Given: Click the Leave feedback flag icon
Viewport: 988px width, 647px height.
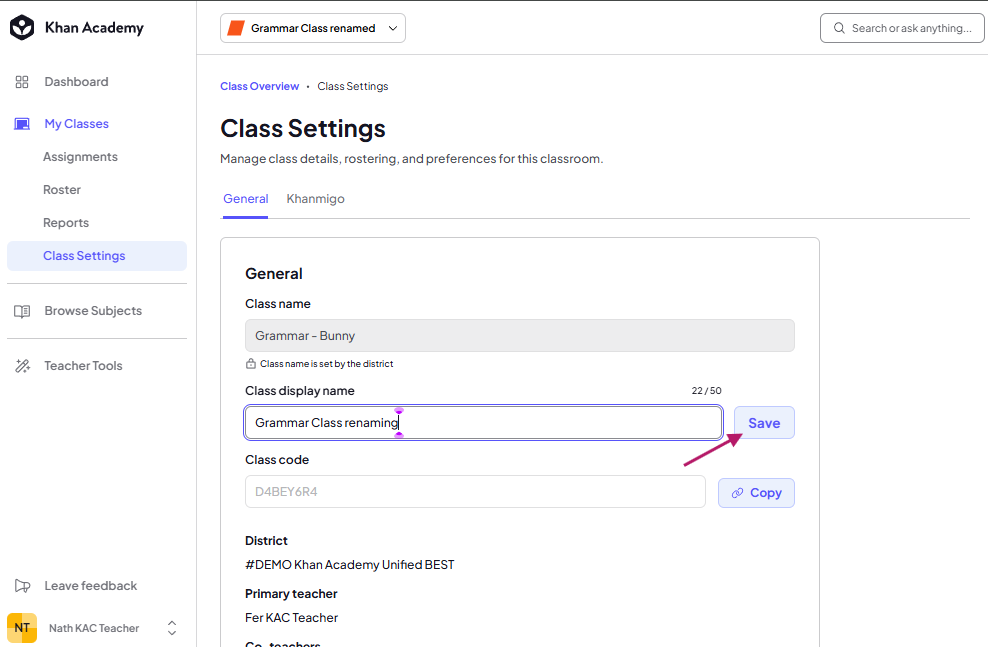Looking at the screenshot, I should click(x=22, y=586).
